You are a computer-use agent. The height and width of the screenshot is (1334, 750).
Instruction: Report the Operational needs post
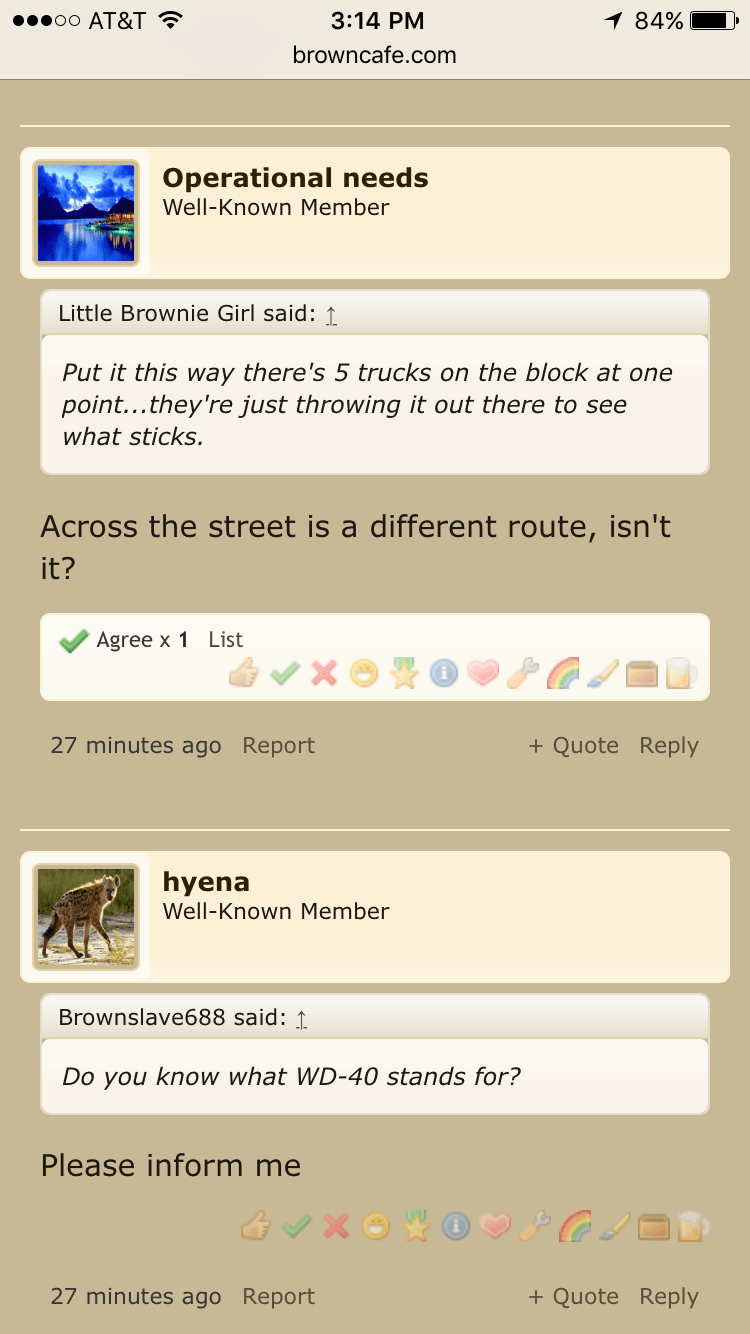[278, 746]
